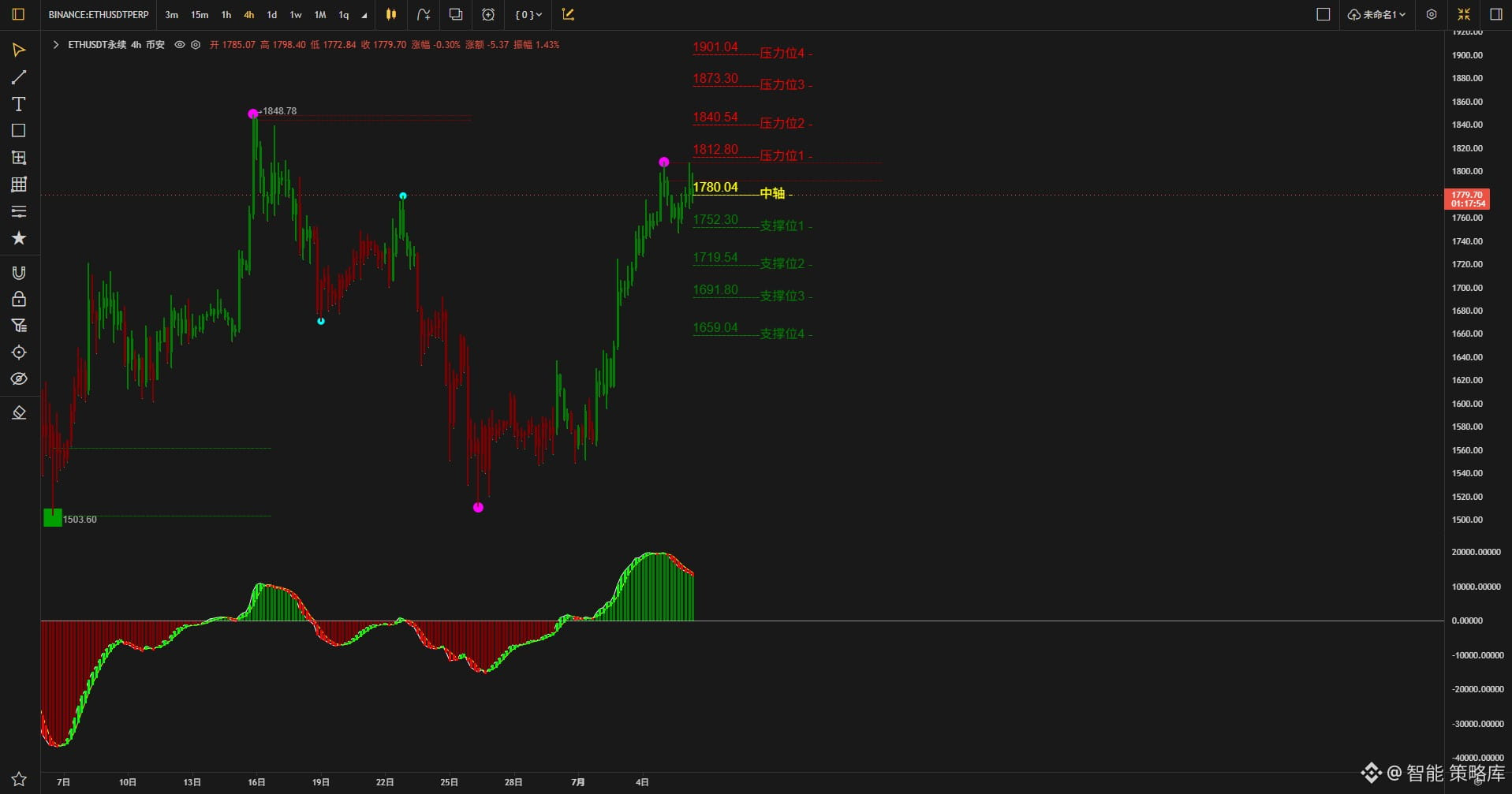Click the 1780.04 中轴 level label

[x=742, y=190]
